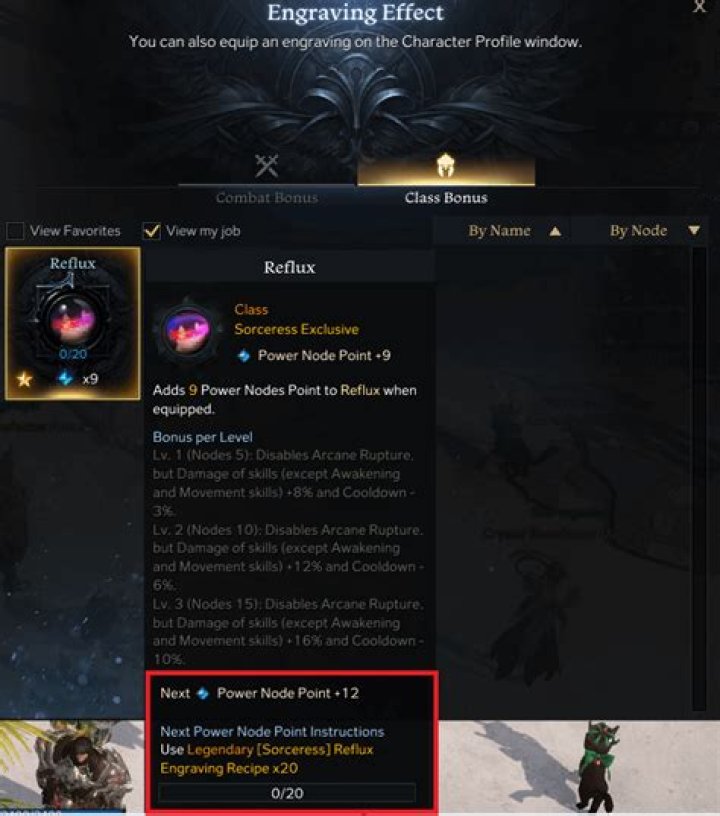Click the crossed swords Combat Bonus icon
The width and height of the screenshot is (720, 816).
point(267,165)
